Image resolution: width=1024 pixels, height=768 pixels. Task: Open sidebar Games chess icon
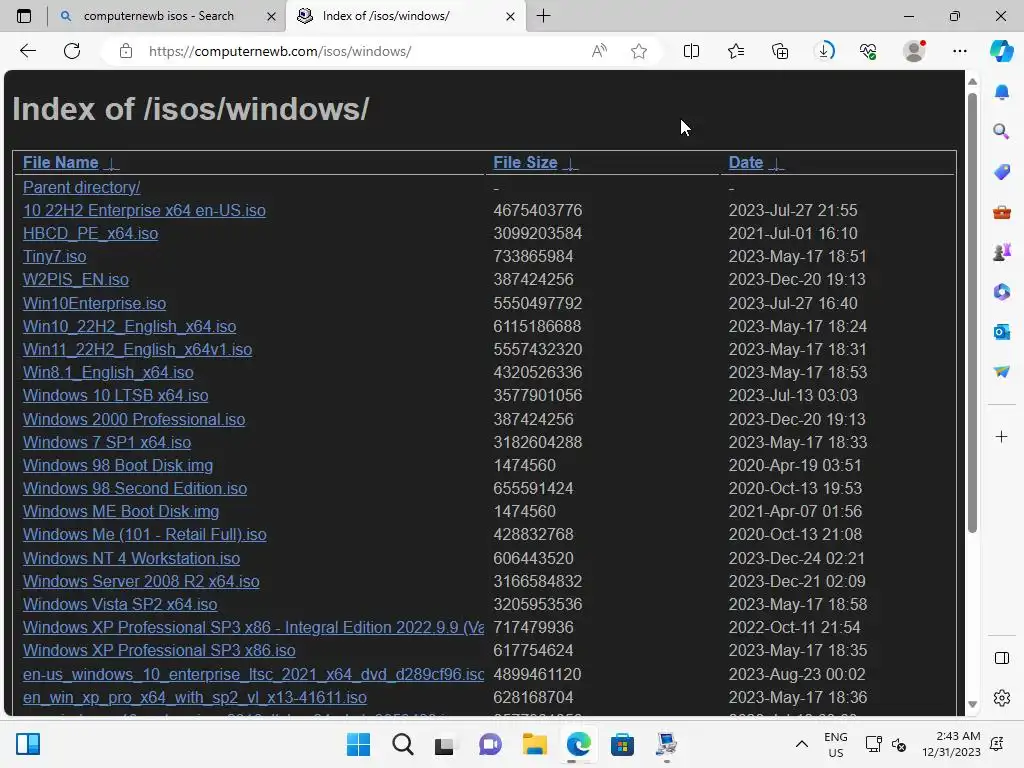[x=1002, y=251]
